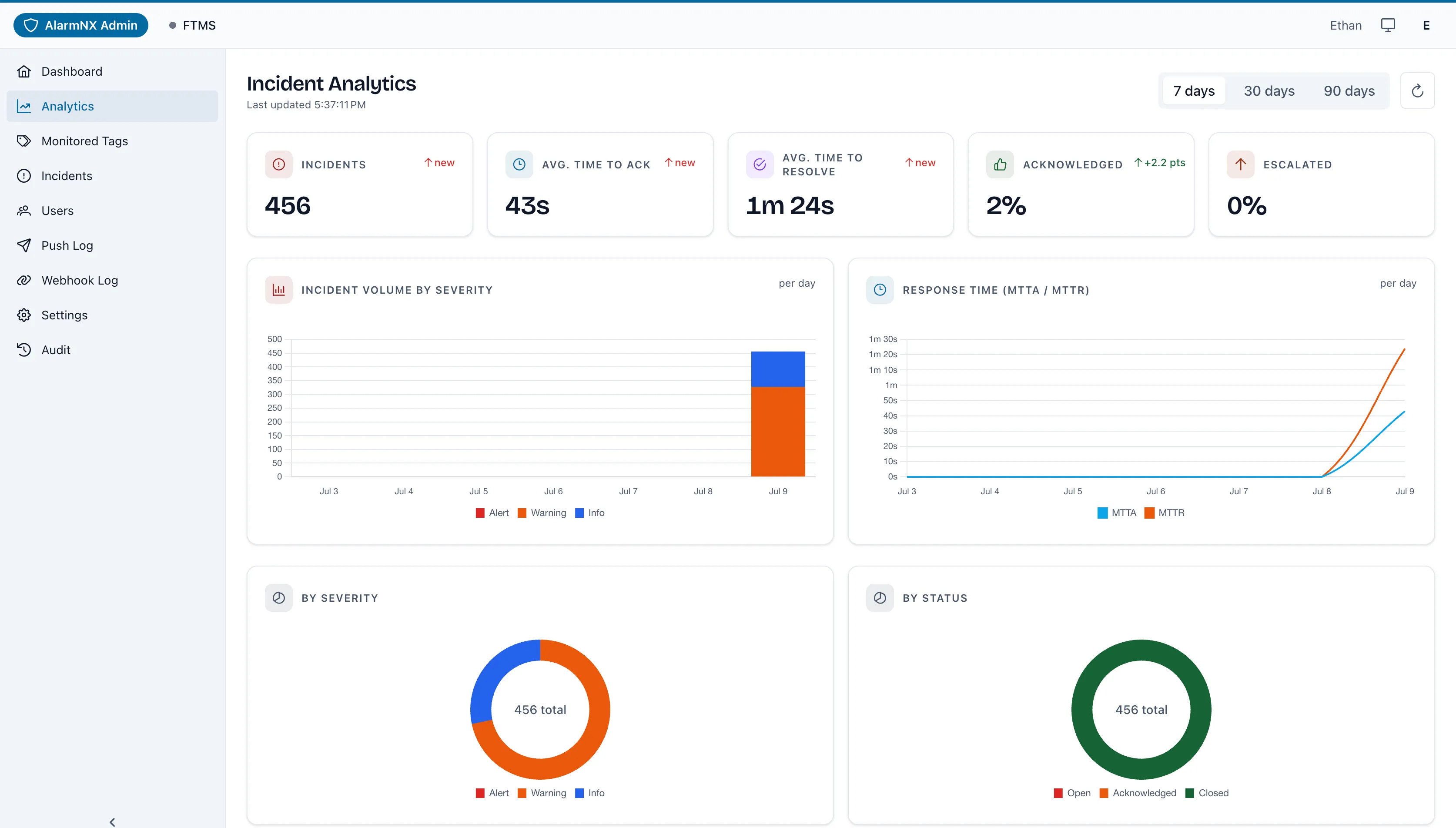The width and height of the screenshot is (1456, 828).
Task: Click the Push Log paper plane icon
Action: [24, 245]
